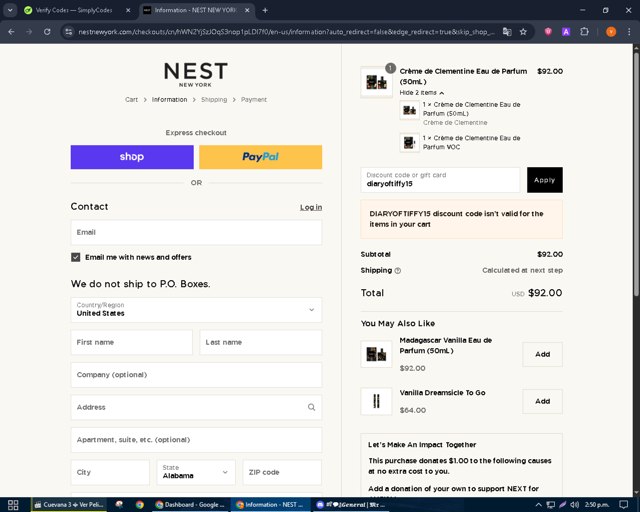The width and height of the screenshot is (640, 512).
Task: Open the Chrome profile avatar
Action: [611, 31]
